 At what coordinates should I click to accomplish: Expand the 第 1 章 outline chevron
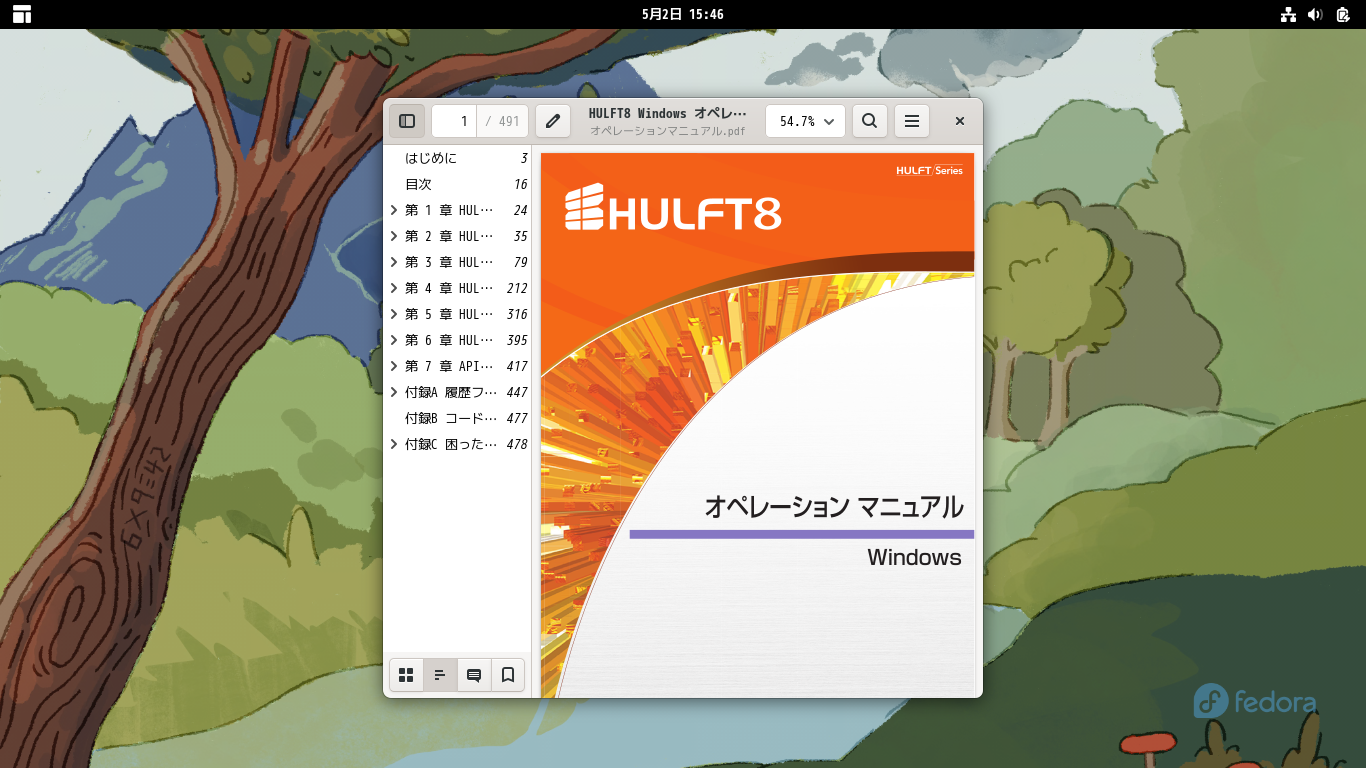[x=394, y=210]
